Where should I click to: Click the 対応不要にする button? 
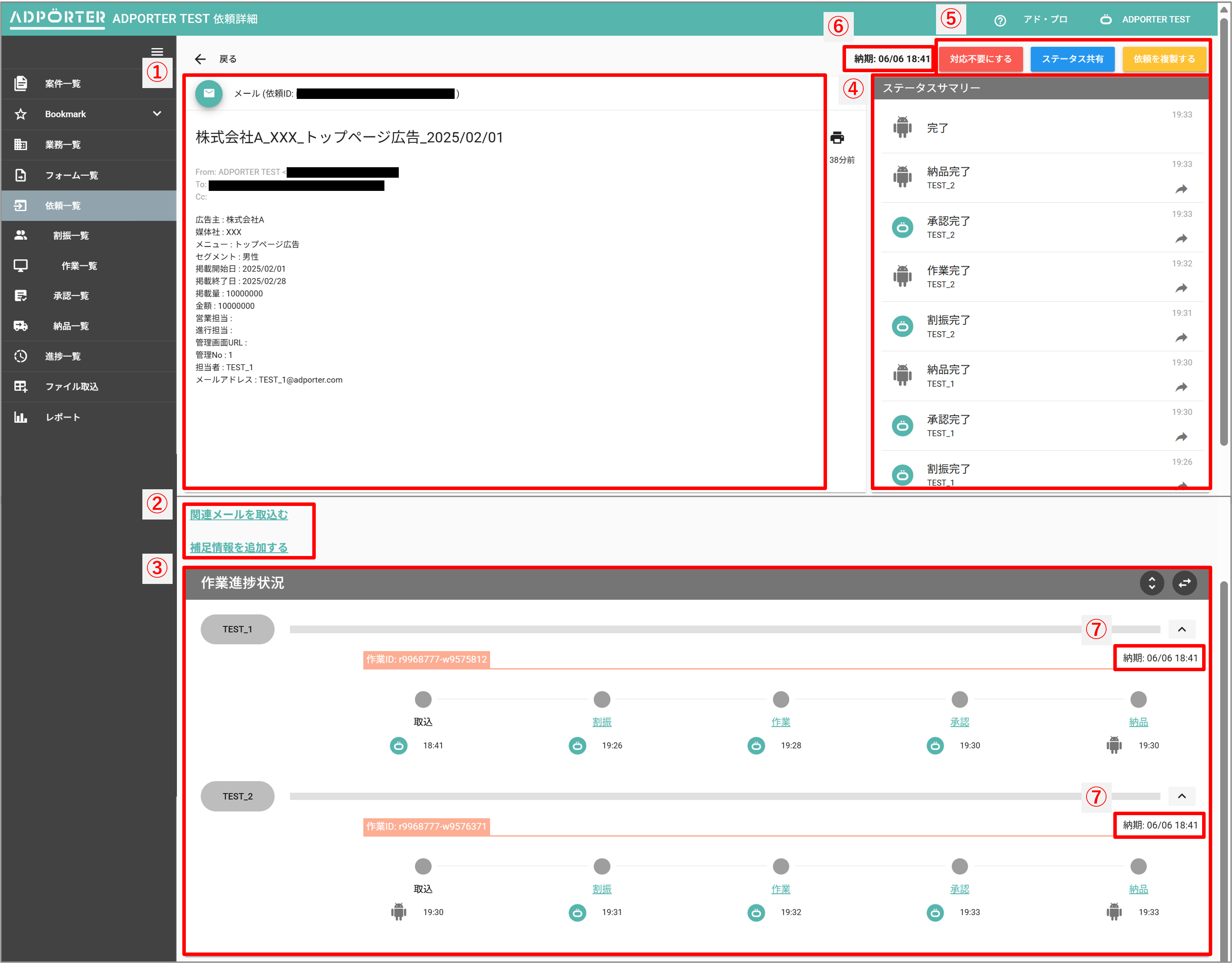[x=980, y=59]
